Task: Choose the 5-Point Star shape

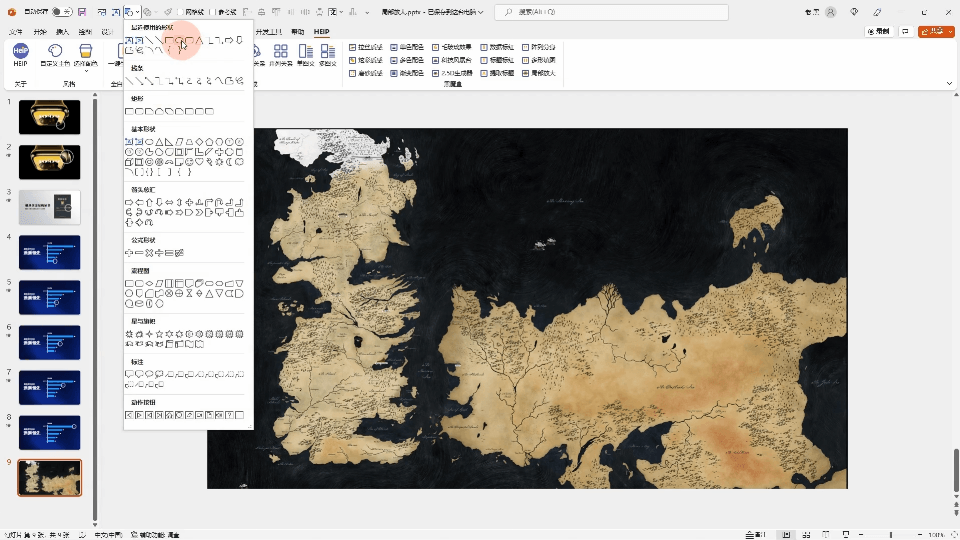Action: (159, 334)
